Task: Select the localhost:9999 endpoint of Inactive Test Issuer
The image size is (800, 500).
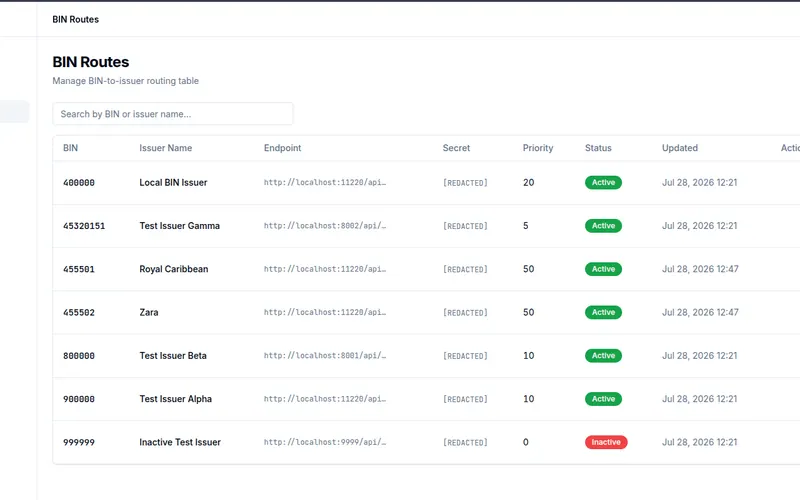Action: pyautogui.click(x=325, y=443)
